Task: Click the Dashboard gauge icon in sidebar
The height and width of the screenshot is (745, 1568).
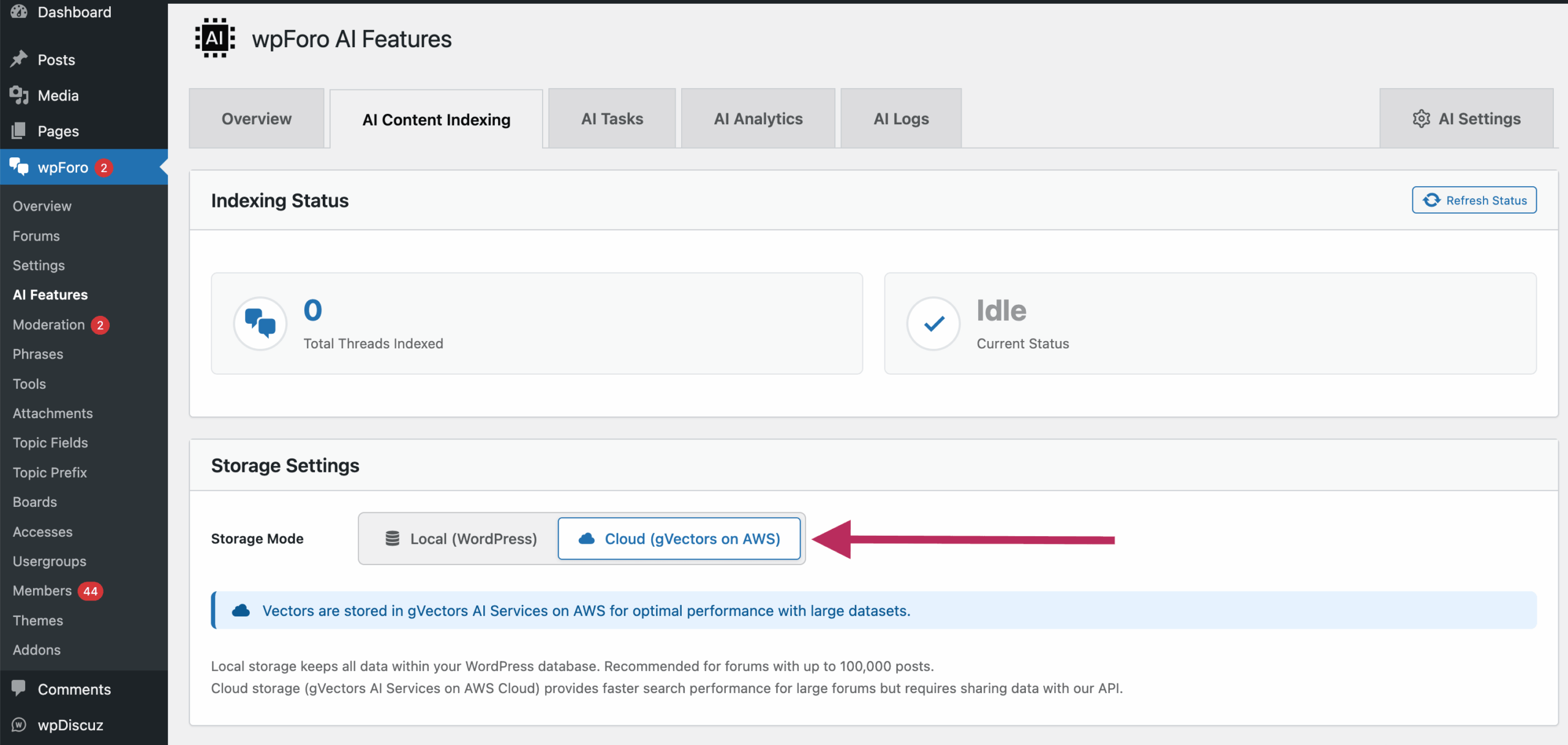Action: (19, 12)
